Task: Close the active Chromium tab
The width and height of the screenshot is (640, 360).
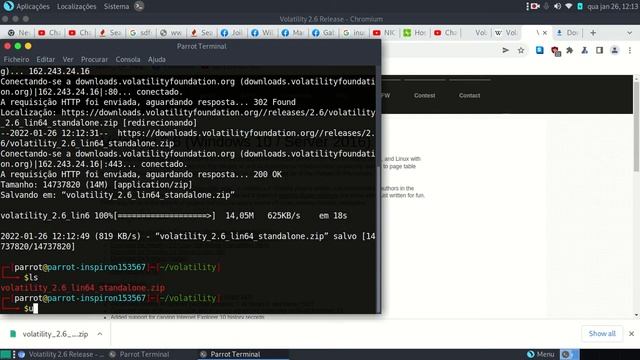Action: tap(544, 33)
